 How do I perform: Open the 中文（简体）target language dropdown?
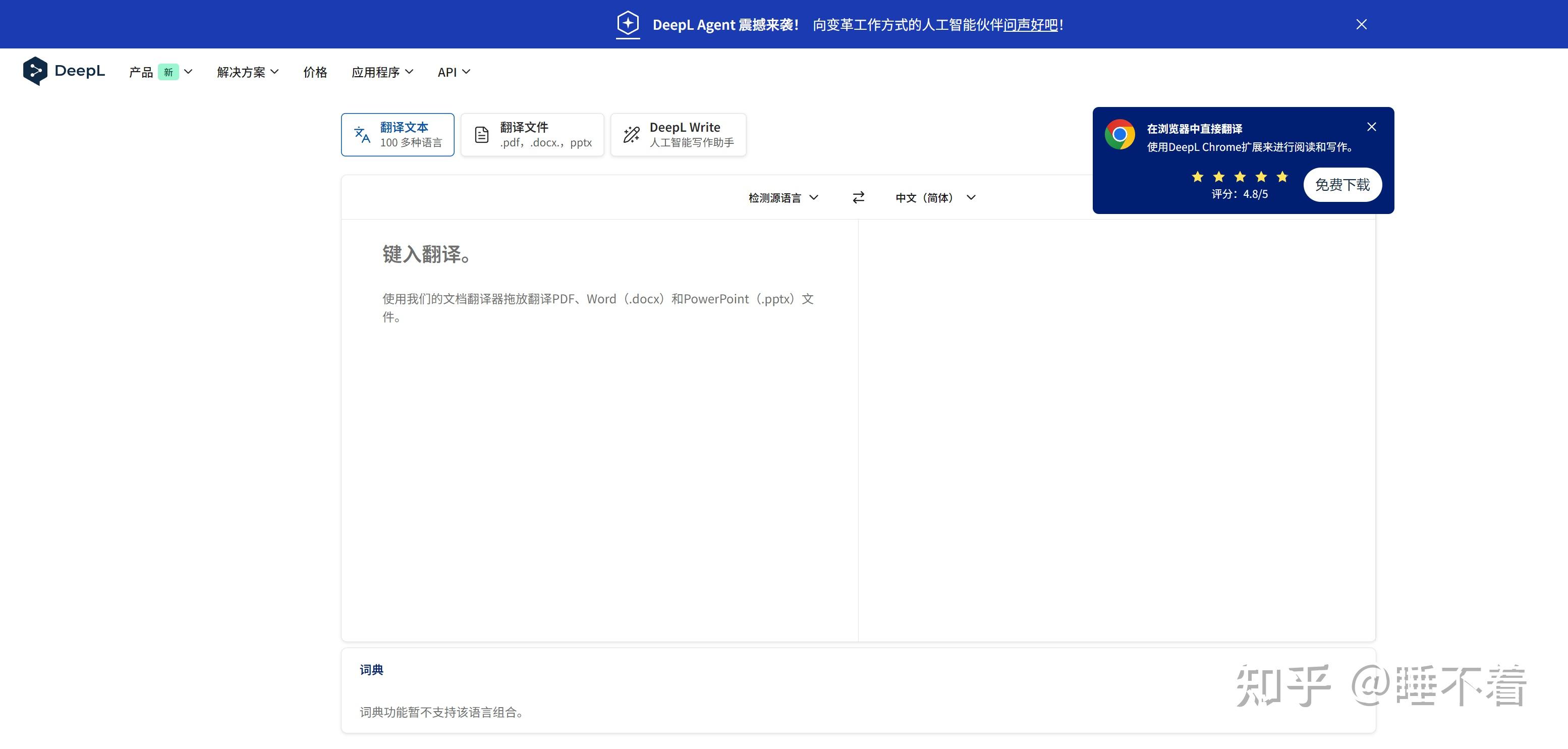click(x=935, y=197)
